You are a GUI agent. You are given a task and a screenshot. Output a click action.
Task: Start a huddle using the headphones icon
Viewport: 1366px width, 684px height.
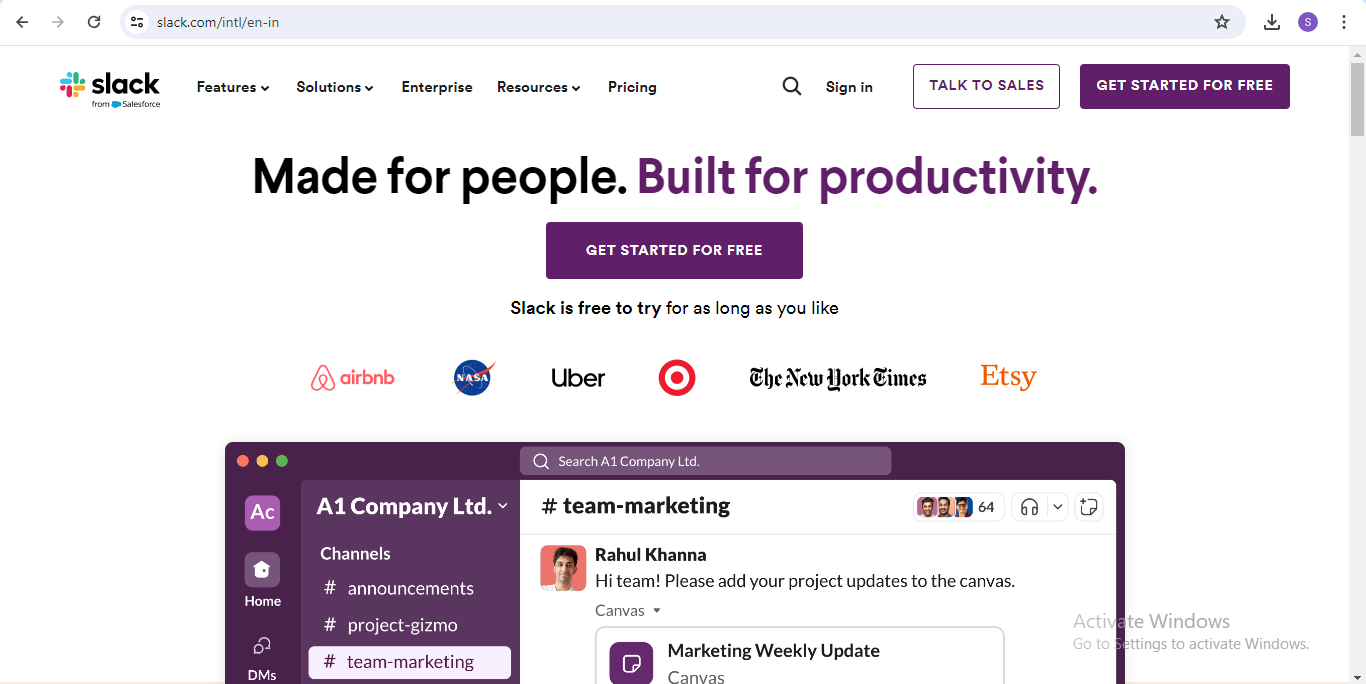1028,507
